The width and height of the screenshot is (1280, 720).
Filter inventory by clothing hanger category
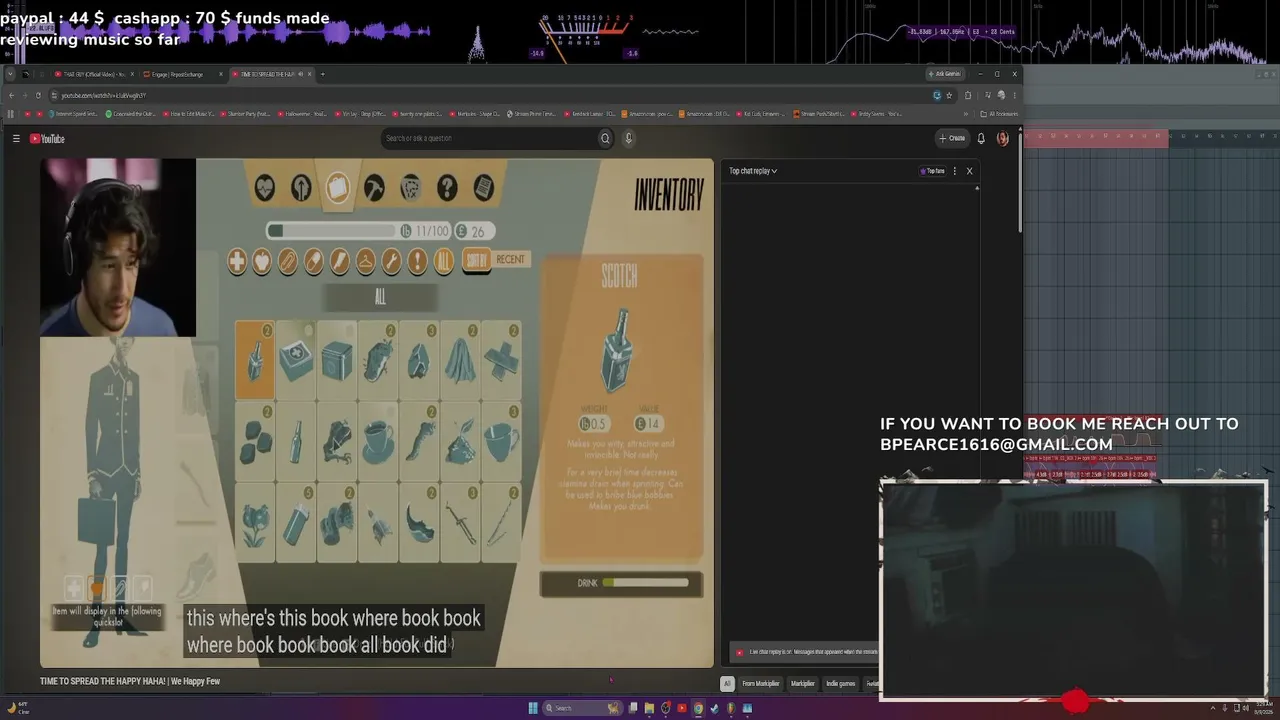pos(366,262)
